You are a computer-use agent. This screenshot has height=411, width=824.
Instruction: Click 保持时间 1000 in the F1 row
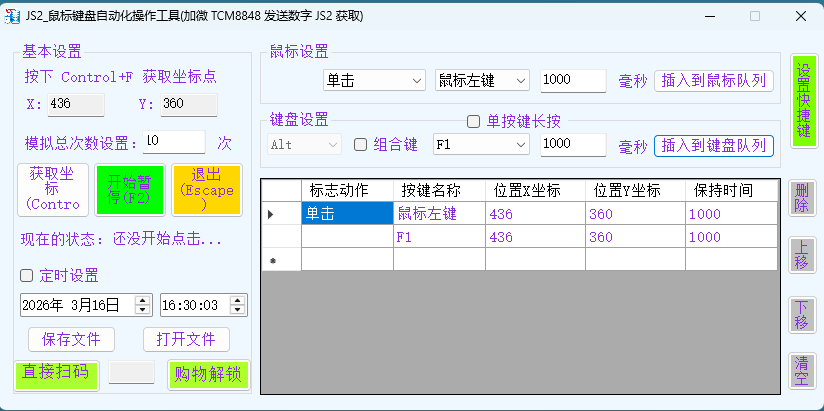point(732,237)
